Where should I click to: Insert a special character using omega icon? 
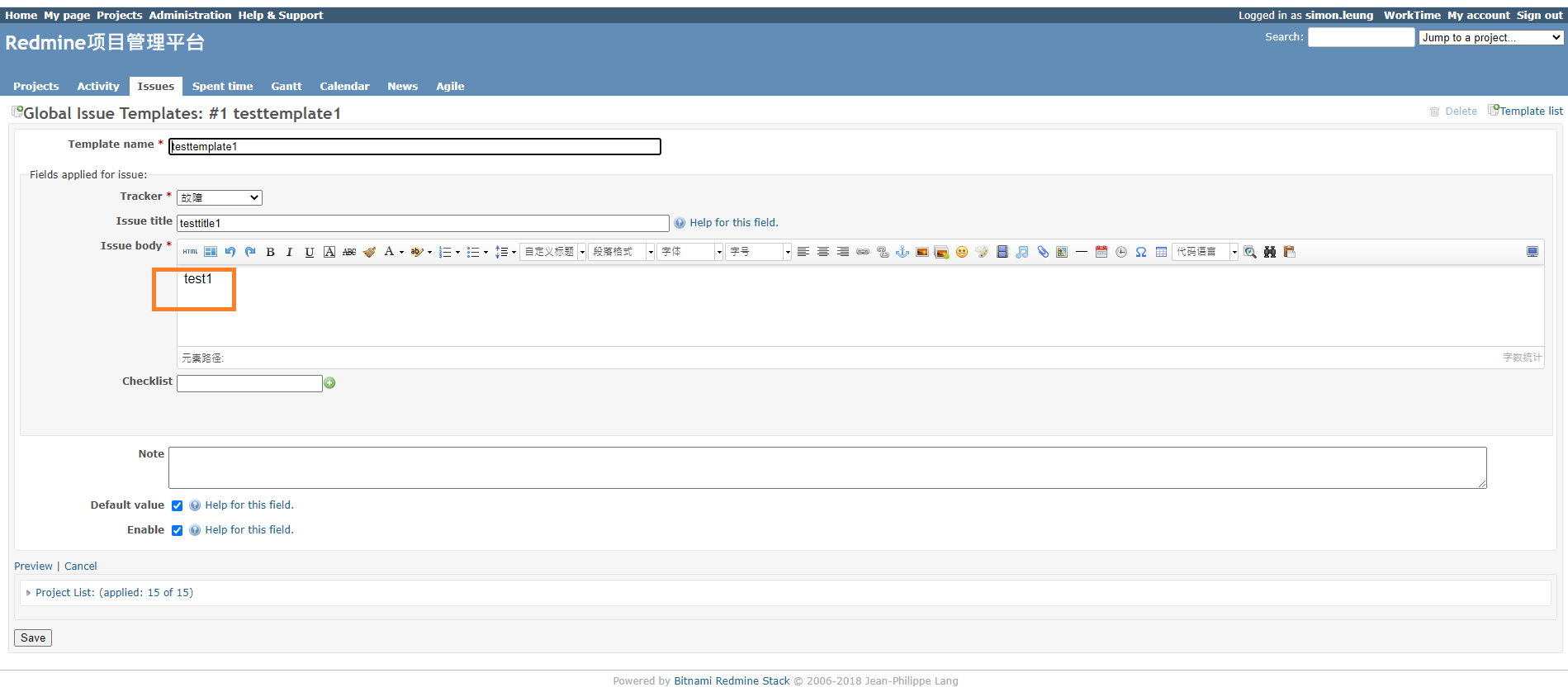click(x=1141, y=252)
